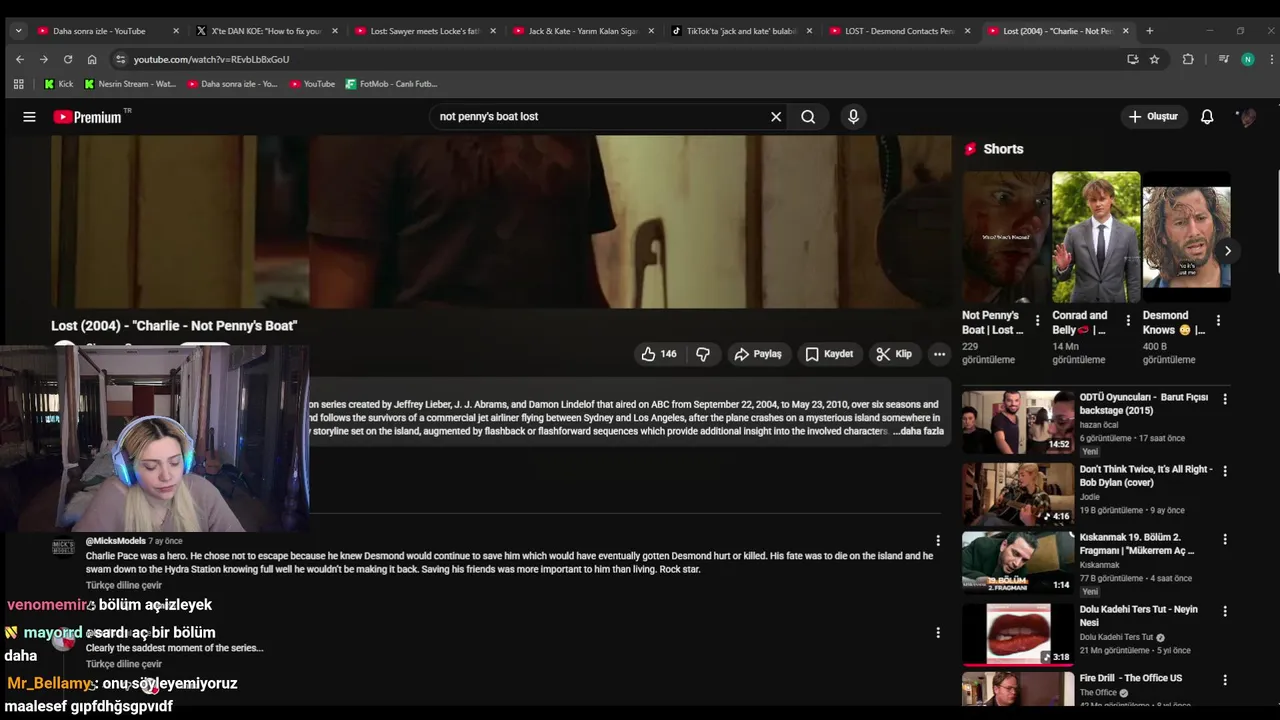Go to browser home page
This screenshot has width=1280, height=720.
click(x=92, y=59)
